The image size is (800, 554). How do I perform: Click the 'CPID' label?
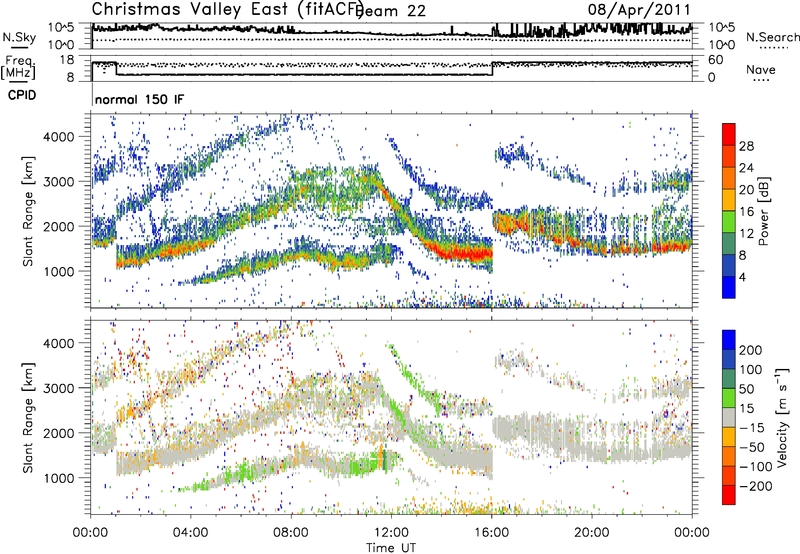coord(22,95)
